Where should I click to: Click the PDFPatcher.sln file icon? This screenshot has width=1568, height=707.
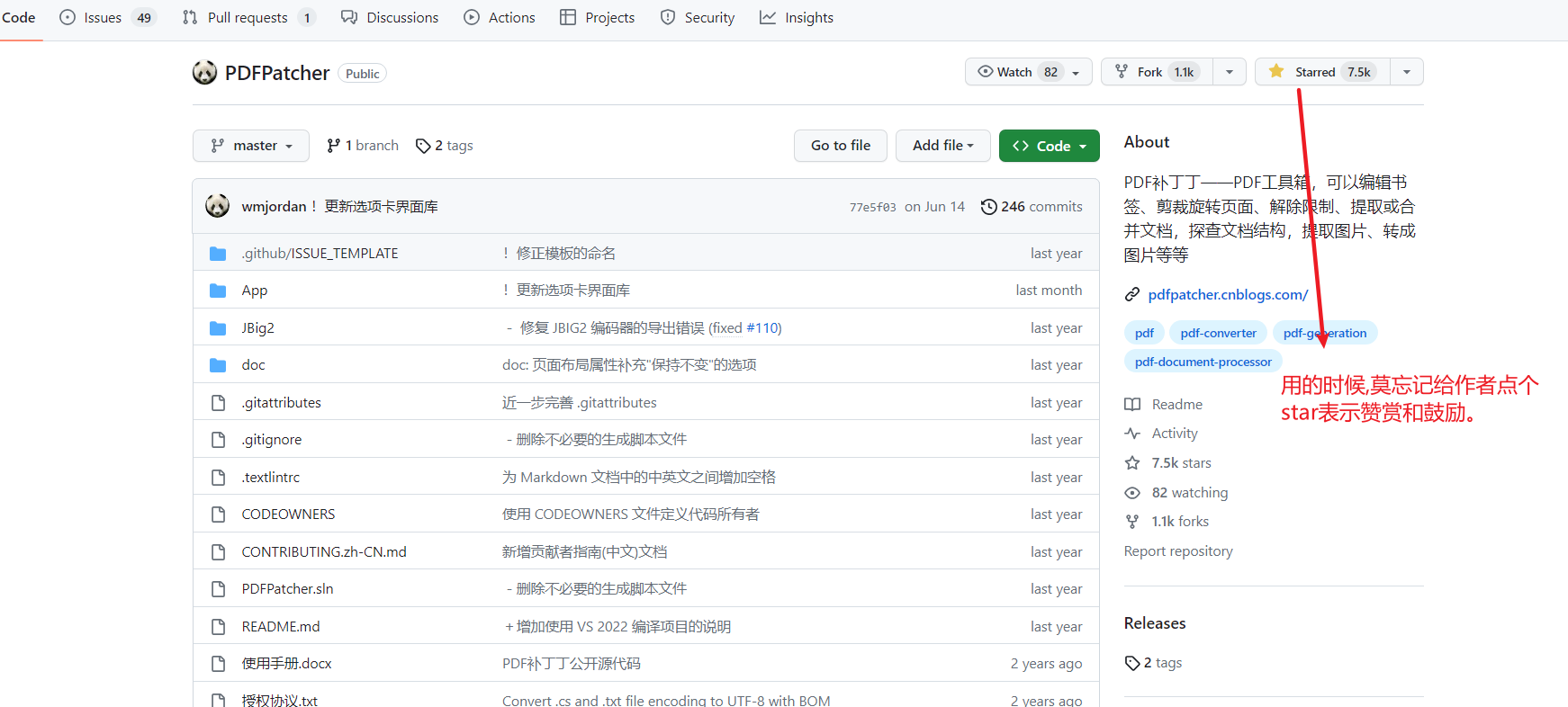[218, 589]
